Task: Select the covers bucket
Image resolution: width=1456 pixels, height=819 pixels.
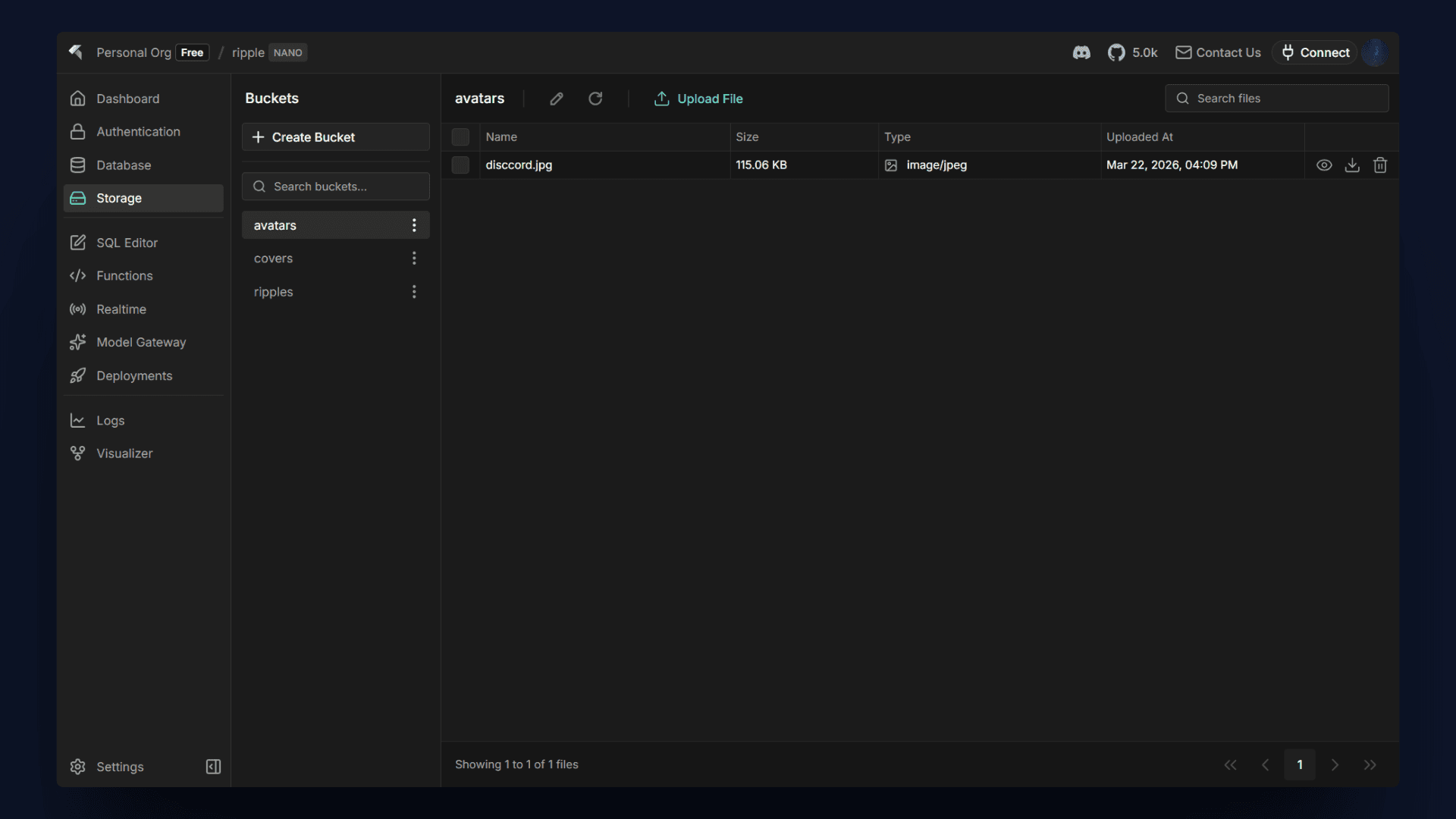Action: pyautogui.click(x=274, y=259)
